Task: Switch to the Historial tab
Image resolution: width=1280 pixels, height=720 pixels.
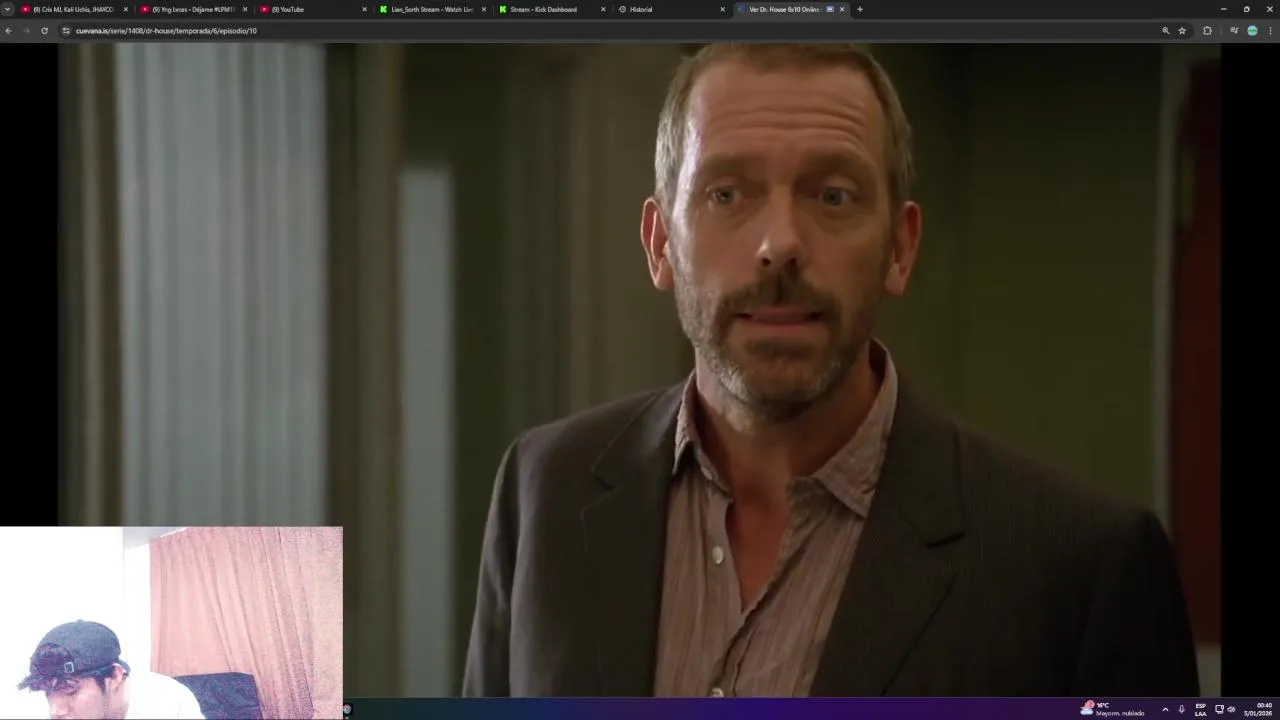Action: click(670, 9)
